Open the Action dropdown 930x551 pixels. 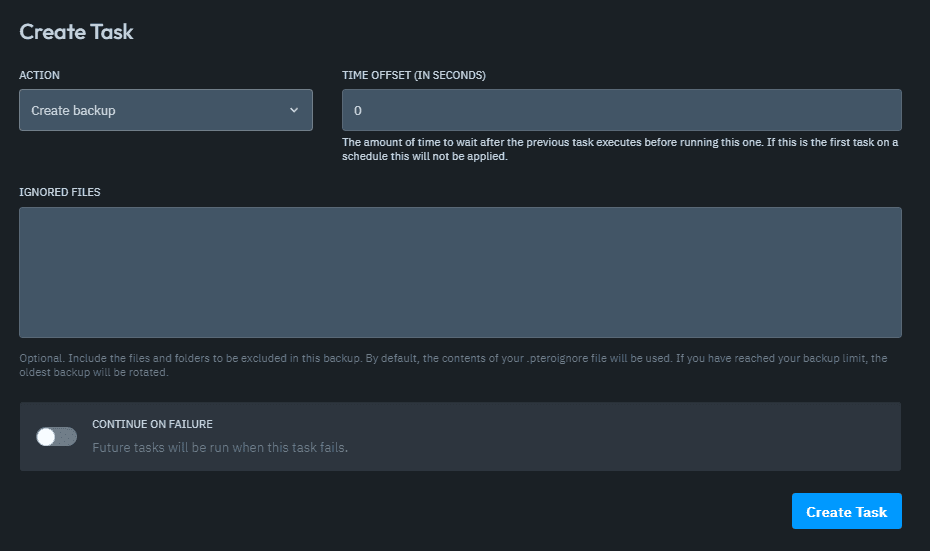[165, 110]
